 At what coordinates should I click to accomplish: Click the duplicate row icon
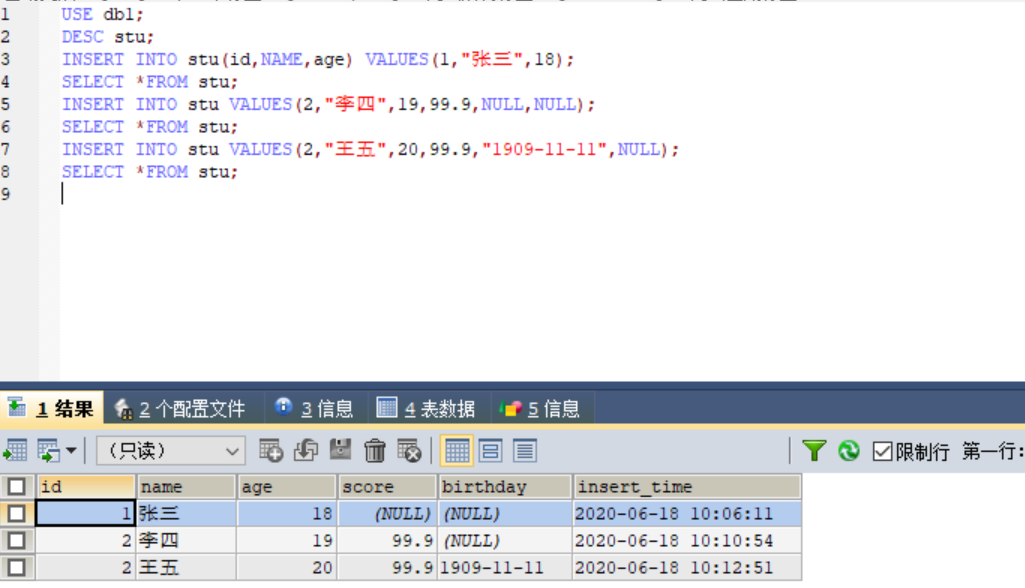click(x=305, y=451)
